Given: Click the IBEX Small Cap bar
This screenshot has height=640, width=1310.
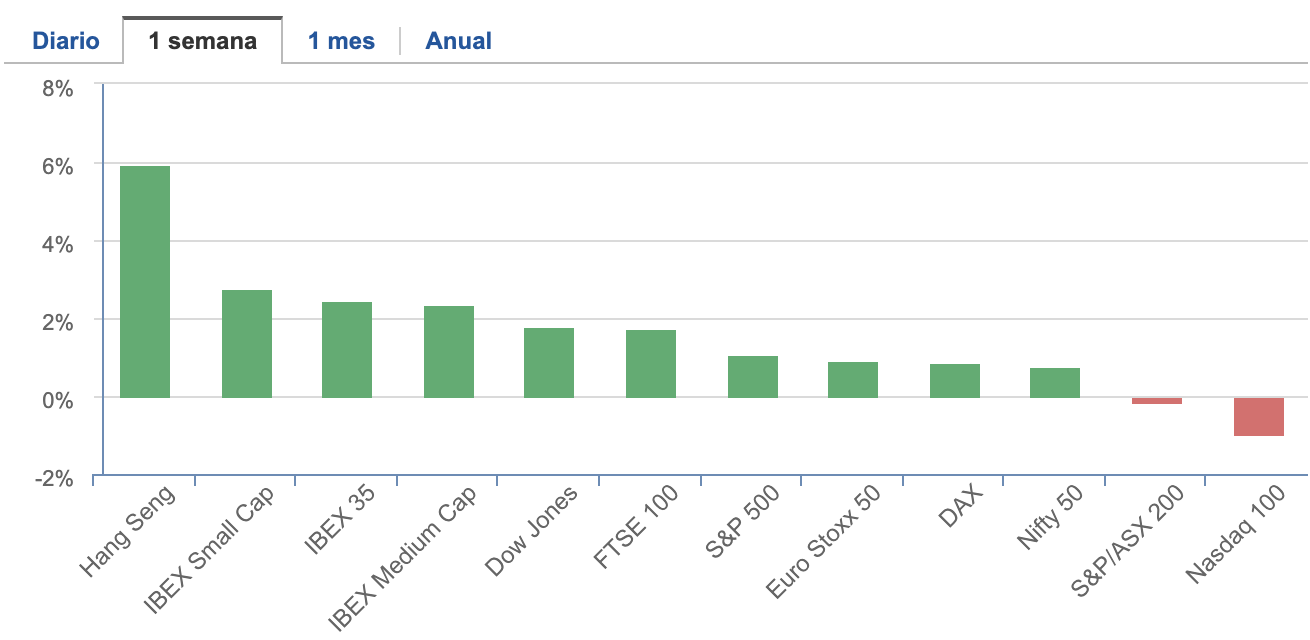Looking at the screenshot, I should click(x=247, y=344).
